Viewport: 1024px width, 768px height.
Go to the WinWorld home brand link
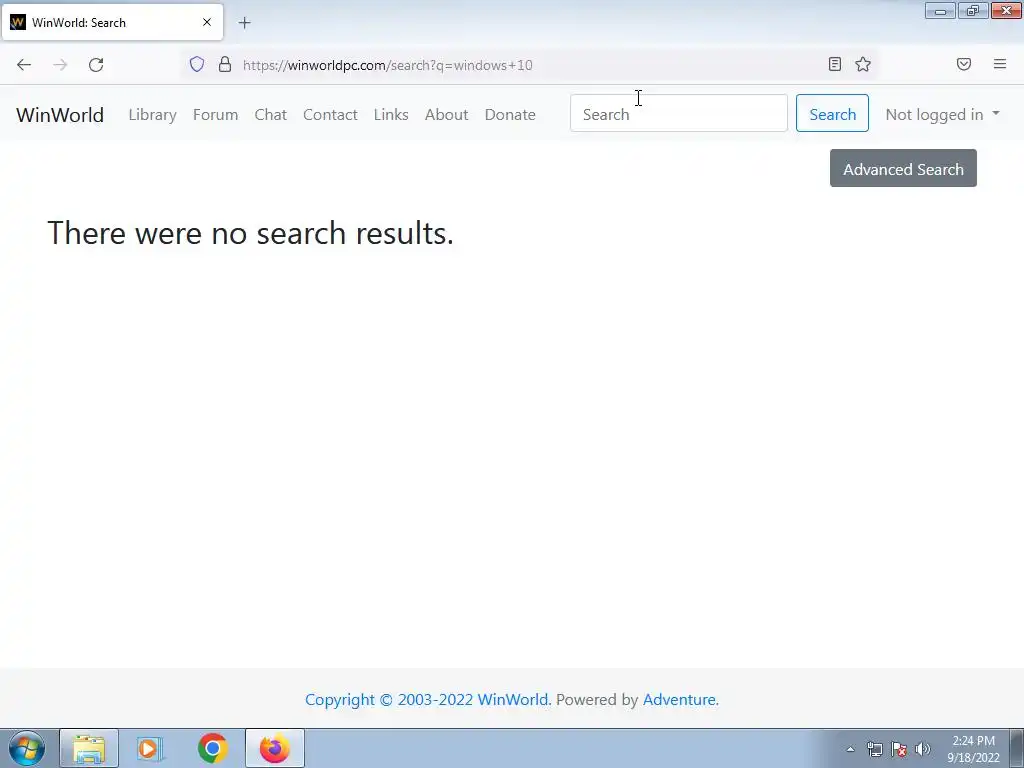60,115
